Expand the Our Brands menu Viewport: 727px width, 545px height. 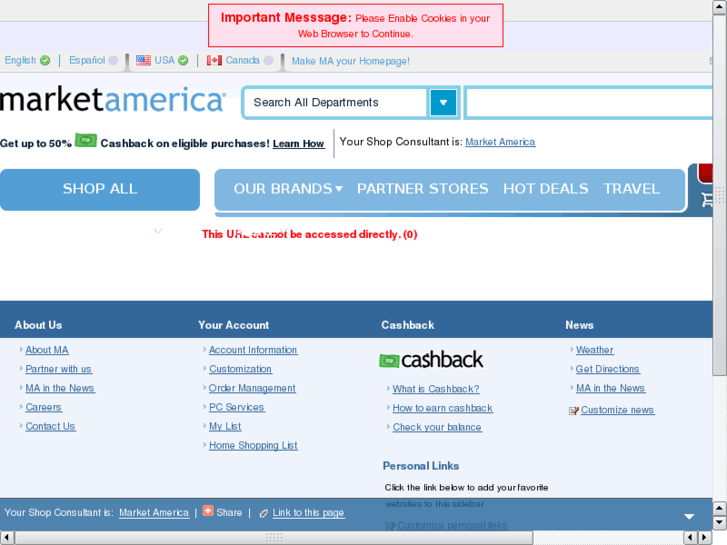tap(288, 189)
